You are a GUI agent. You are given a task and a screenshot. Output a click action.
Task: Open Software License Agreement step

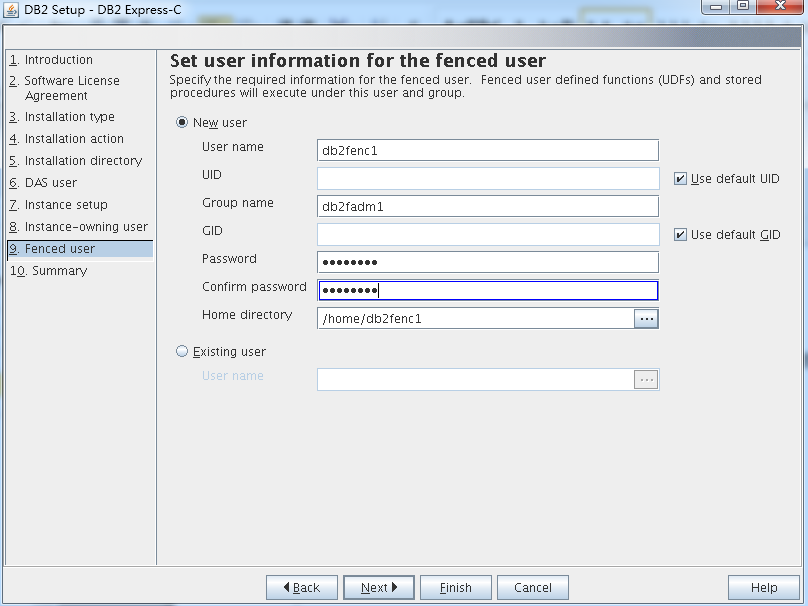pos(64,88)
